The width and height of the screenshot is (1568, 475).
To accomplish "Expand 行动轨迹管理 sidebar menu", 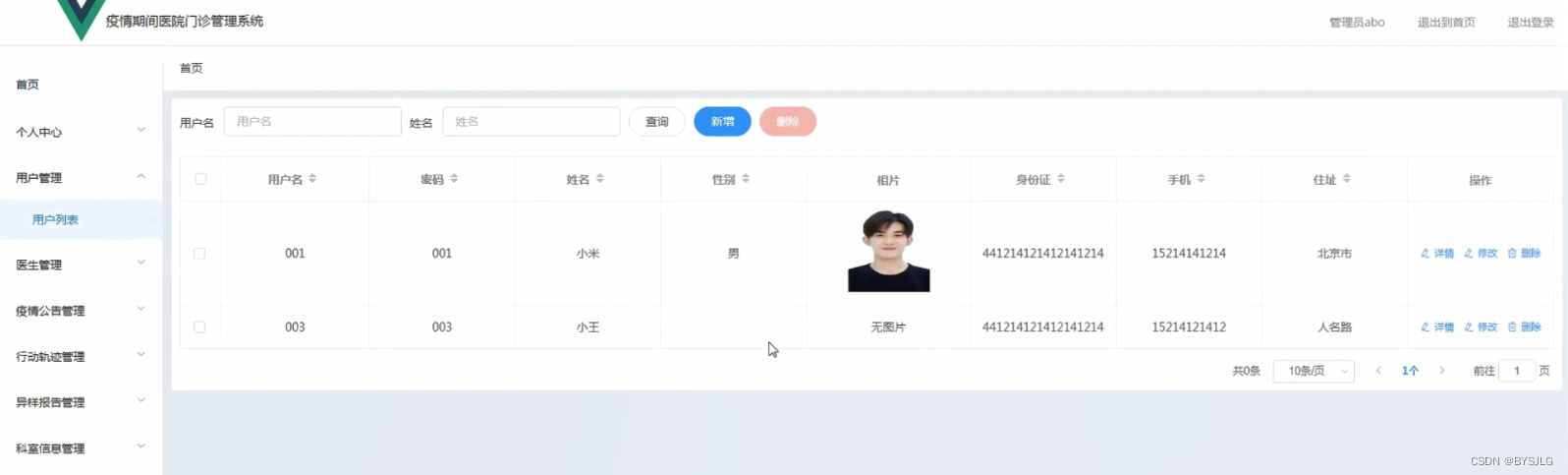I will tap(81, 357).
